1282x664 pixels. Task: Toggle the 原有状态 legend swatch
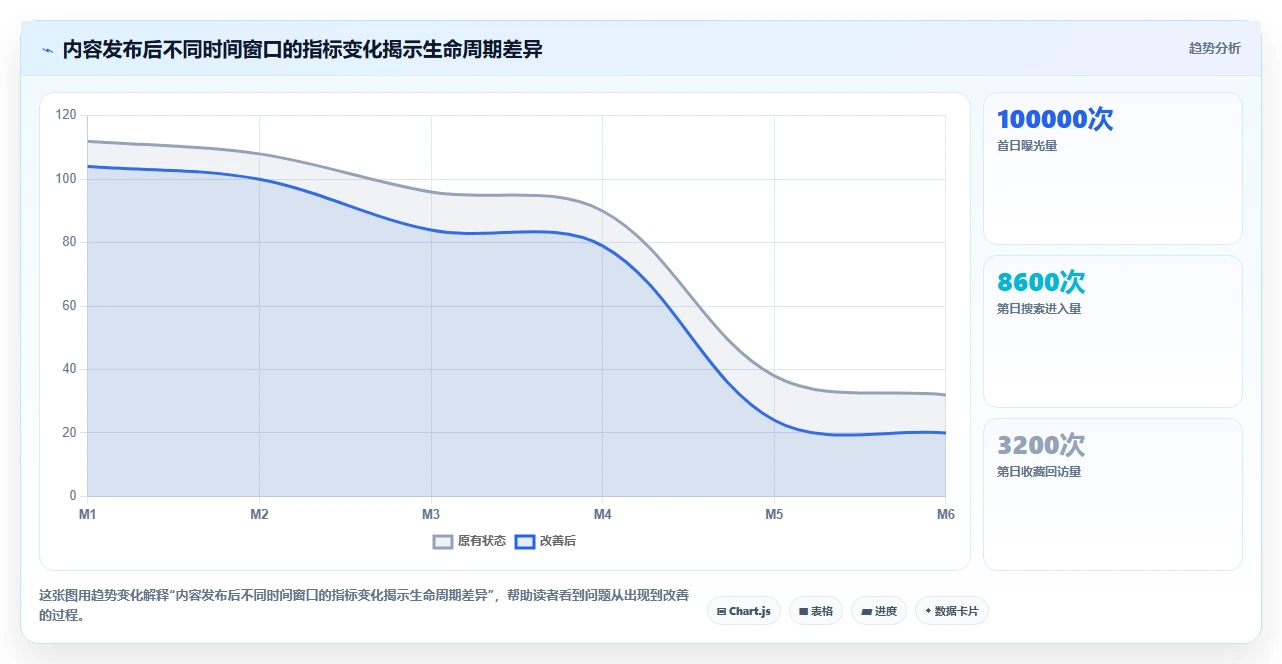click(443, 542)
